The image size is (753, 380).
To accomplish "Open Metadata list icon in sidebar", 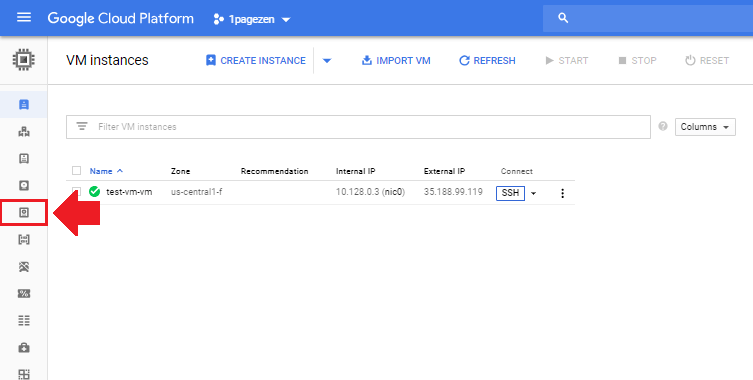I will [x=24, y=320].
